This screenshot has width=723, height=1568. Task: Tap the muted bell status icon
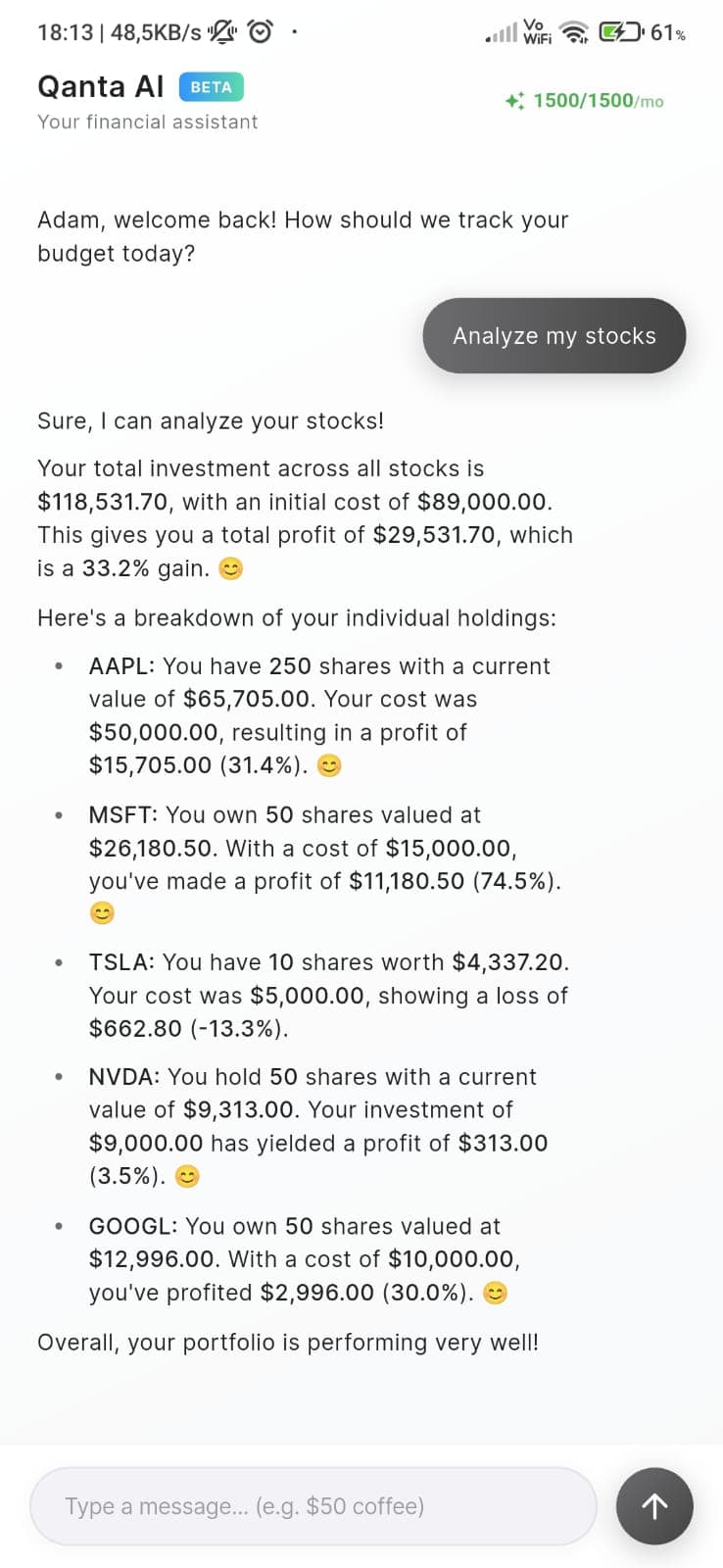223,32
